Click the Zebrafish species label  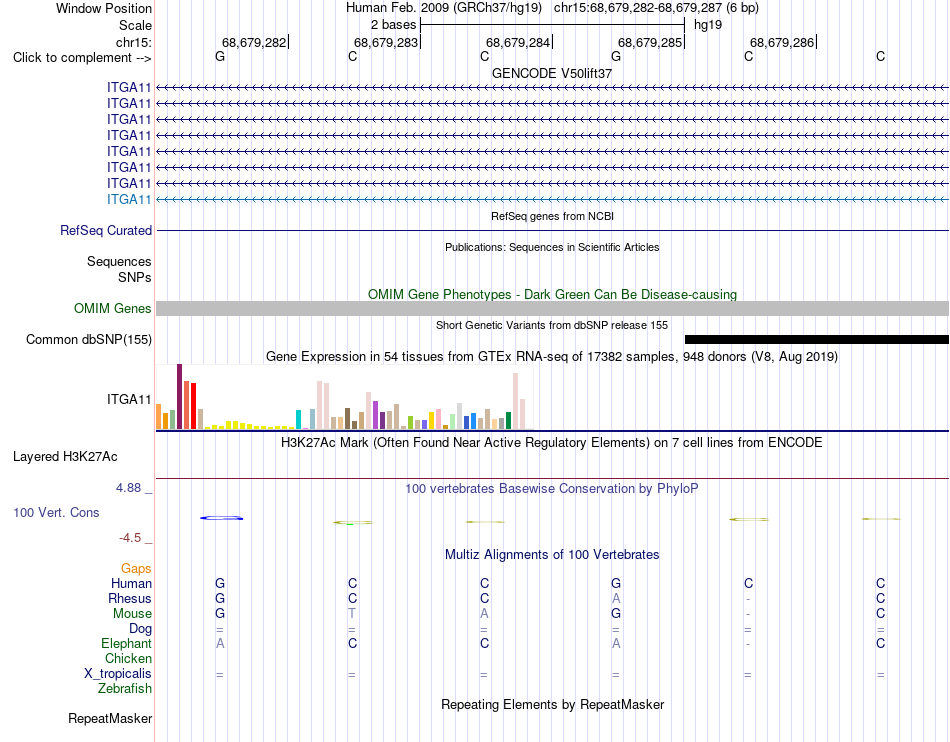click(125, 689)
